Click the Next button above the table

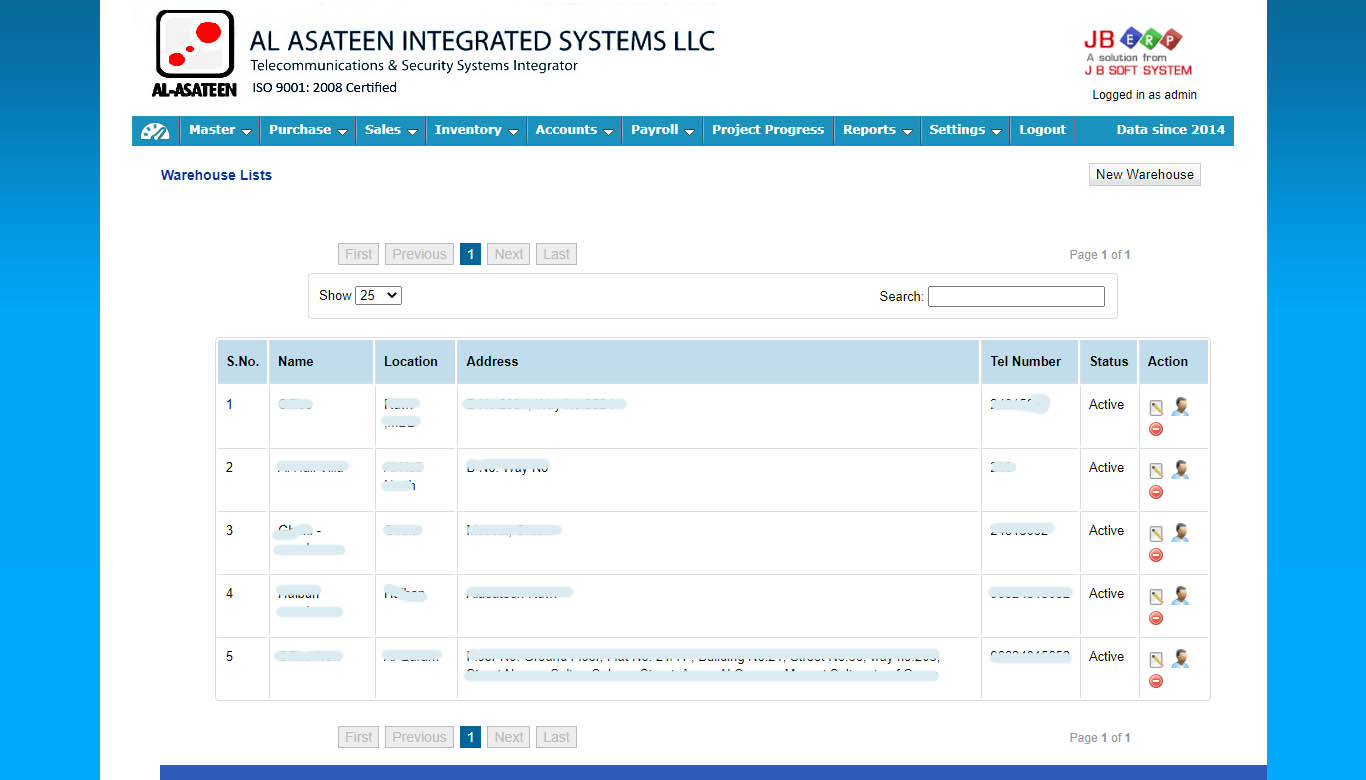(509, 254)
